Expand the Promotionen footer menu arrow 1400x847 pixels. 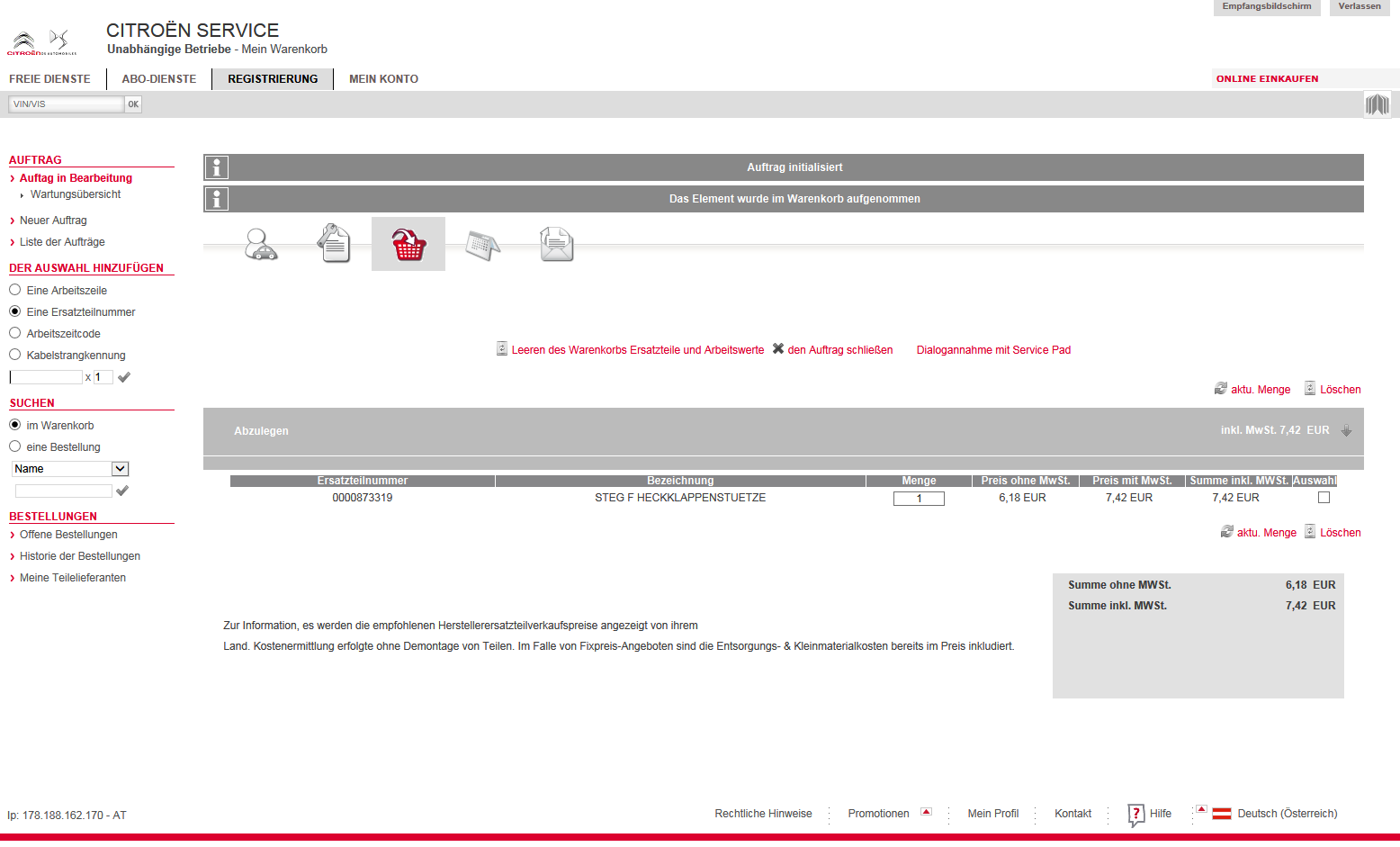point(927,811)
